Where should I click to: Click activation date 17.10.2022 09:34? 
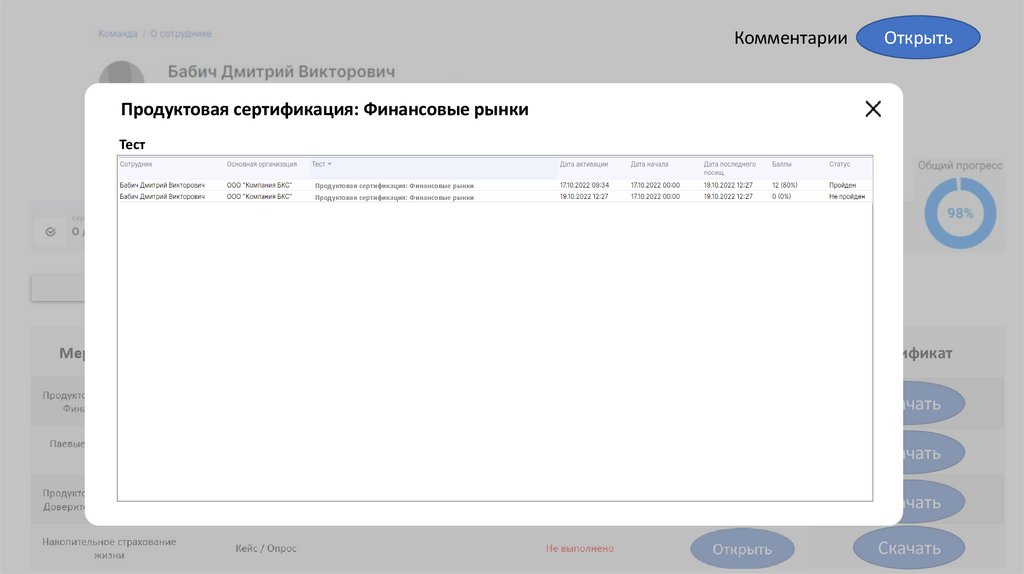pyautogui.click(x=584, y=185)
